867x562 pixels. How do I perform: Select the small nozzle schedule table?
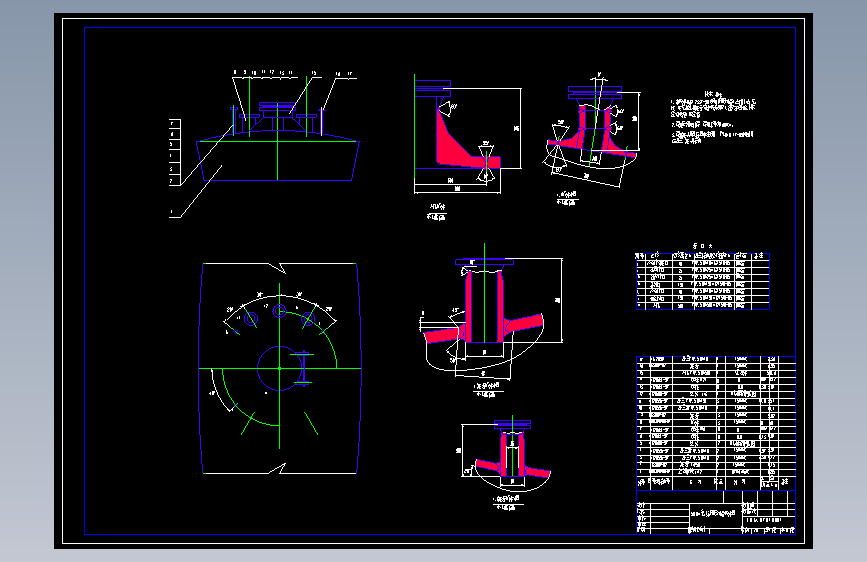pos(702,280)
